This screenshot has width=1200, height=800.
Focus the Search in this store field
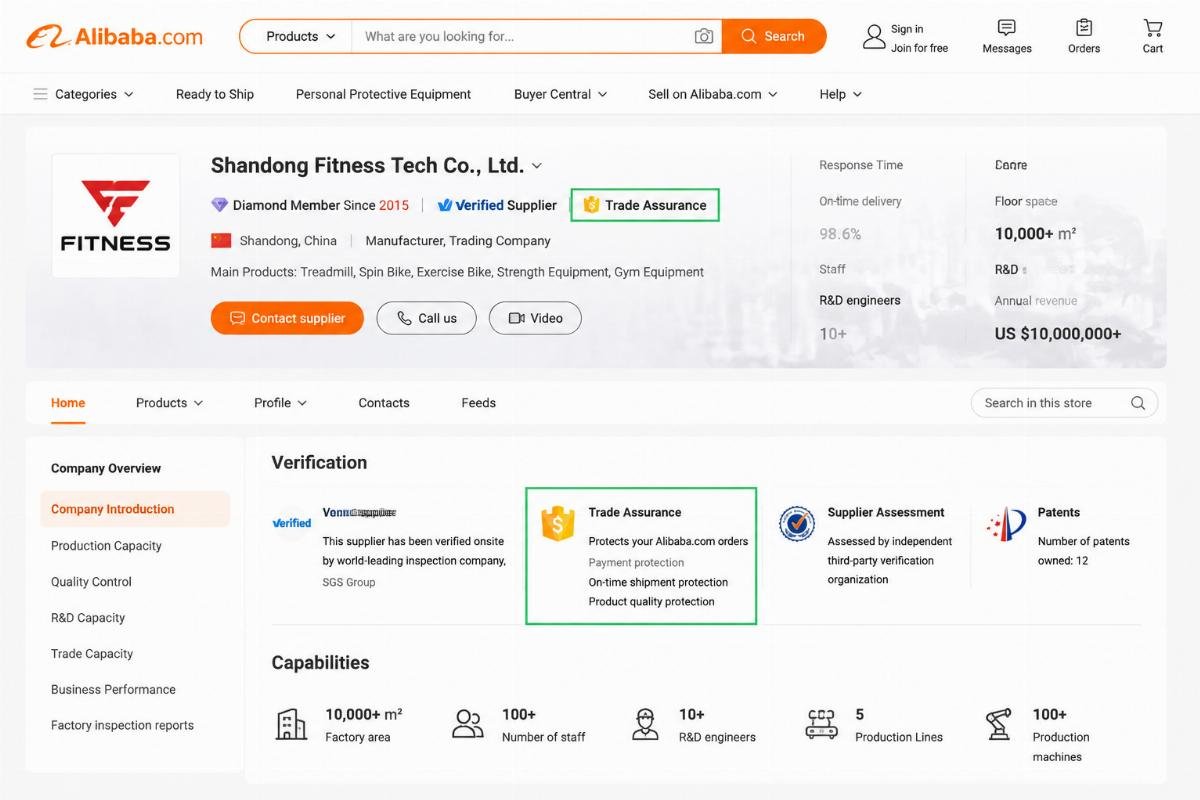point(1064,403)
